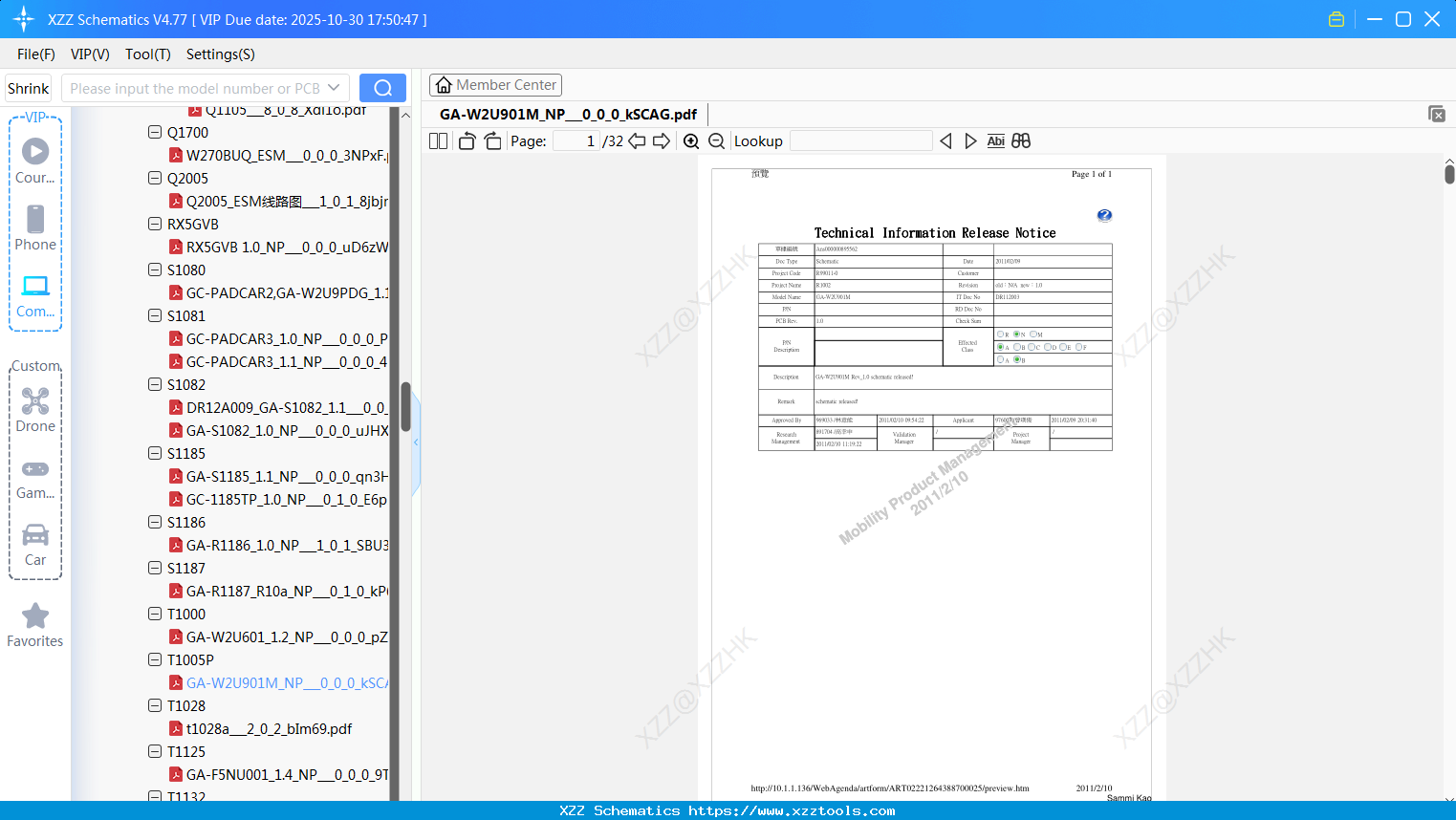
Task: Open the Tool(T) menu
Action: pos(148,54)
